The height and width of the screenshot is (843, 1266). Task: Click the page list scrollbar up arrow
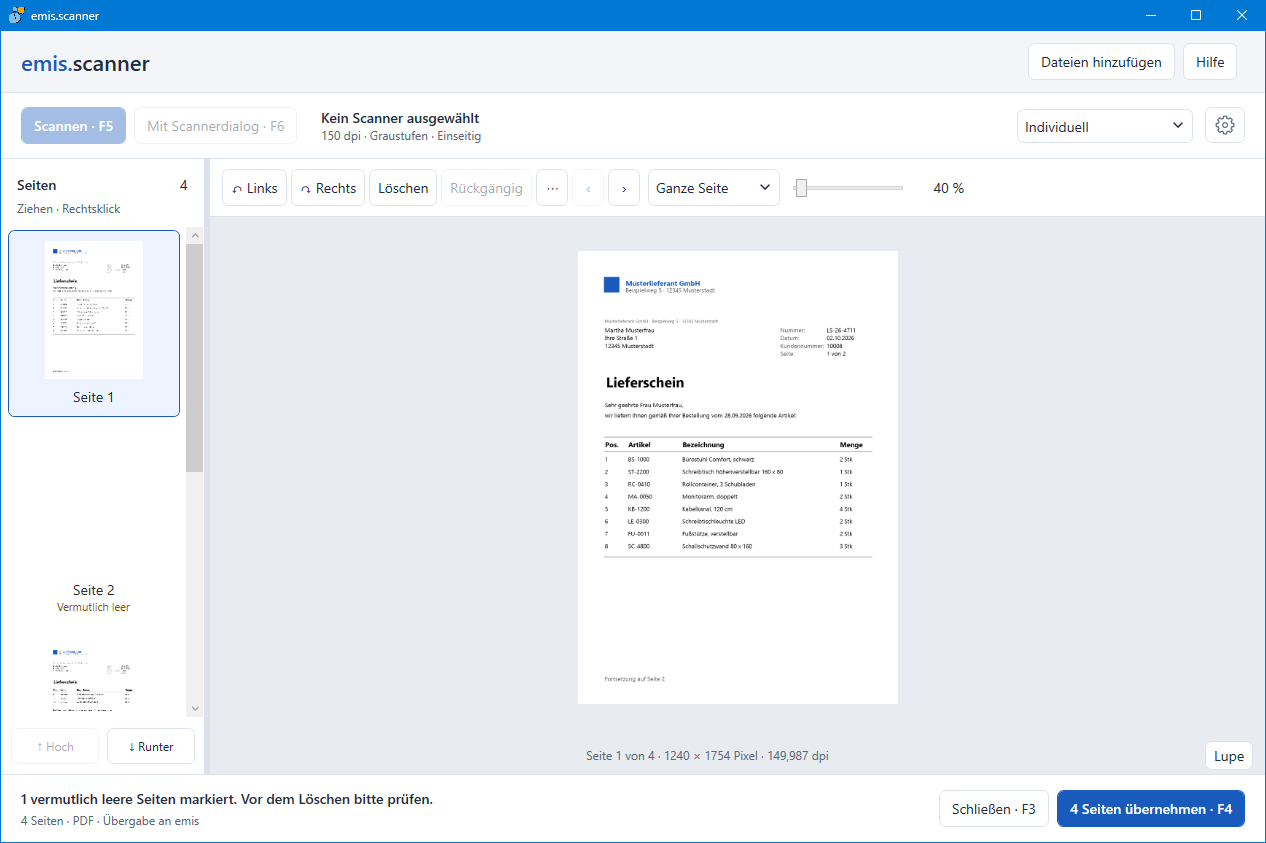click(x=195, y=236)
